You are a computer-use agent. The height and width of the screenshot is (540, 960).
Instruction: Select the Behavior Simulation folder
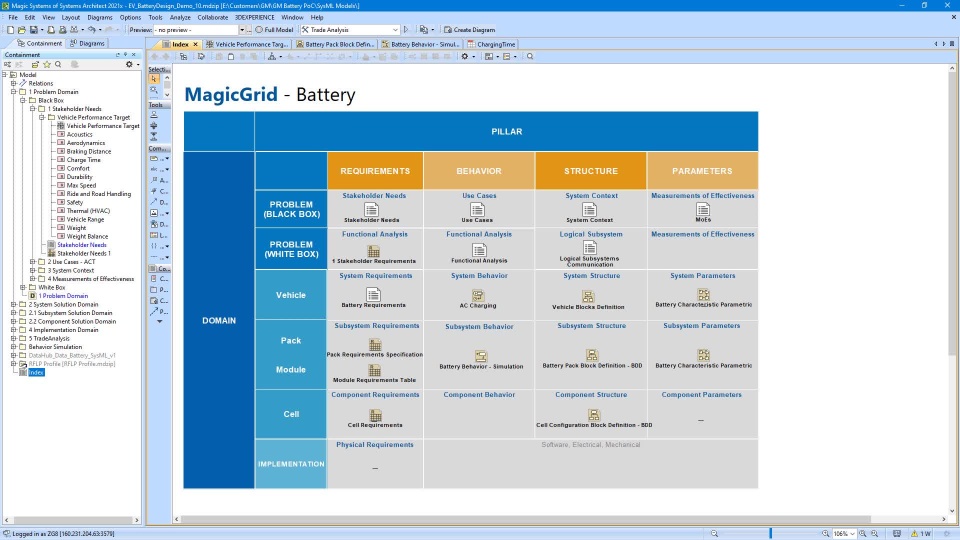[54, 347]
